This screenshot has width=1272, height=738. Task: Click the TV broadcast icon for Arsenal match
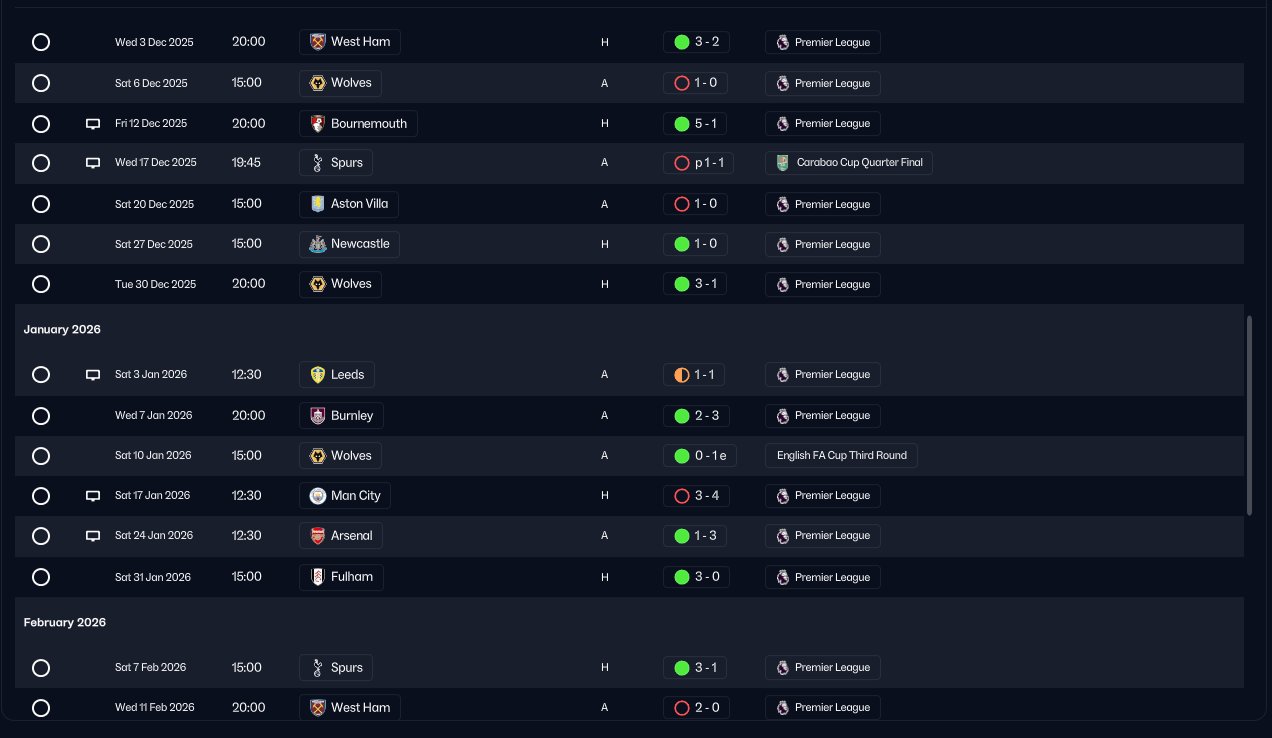(93, 536)
